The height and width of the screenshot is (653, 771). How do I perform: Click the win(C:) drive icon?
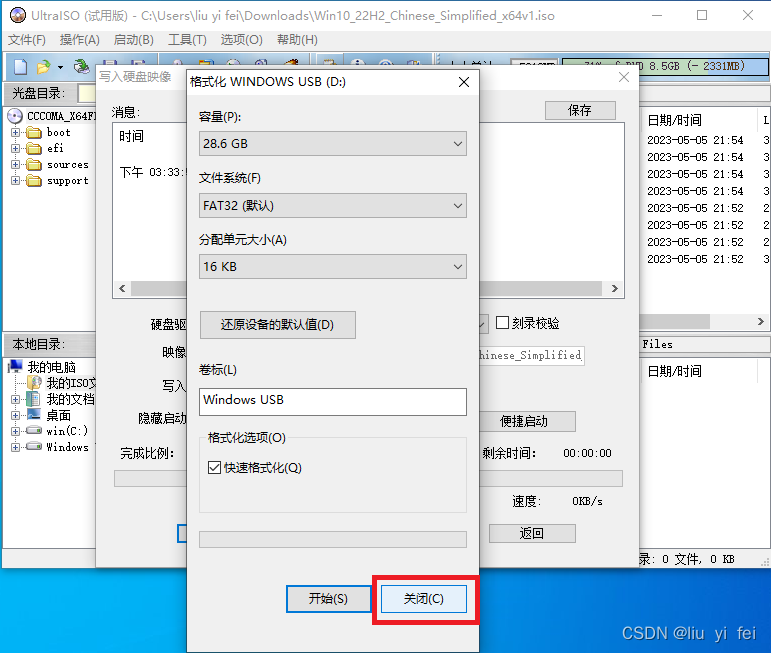[x=34, y=431]
